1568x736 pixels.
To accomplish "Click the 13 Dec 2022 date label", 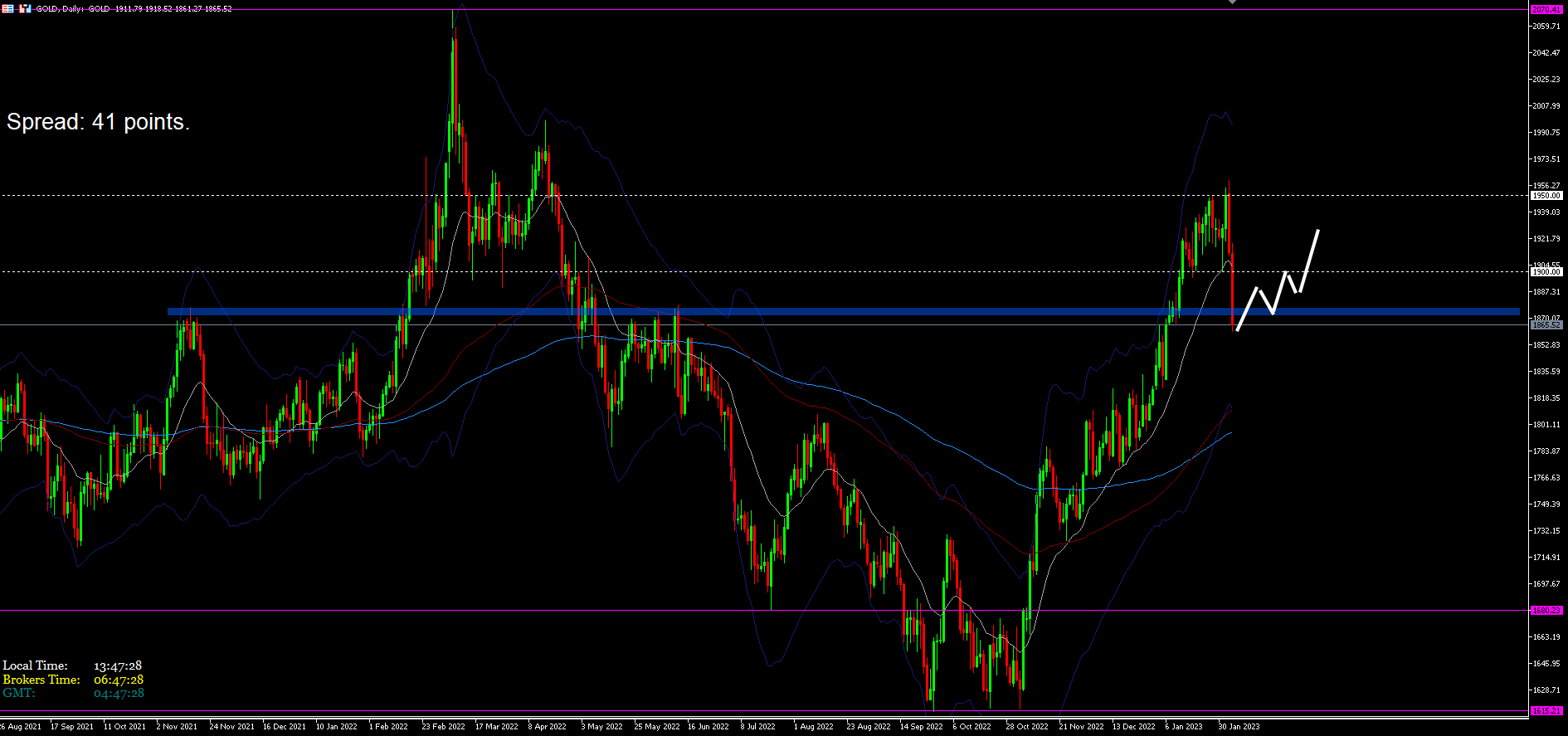I will 1134,727.
